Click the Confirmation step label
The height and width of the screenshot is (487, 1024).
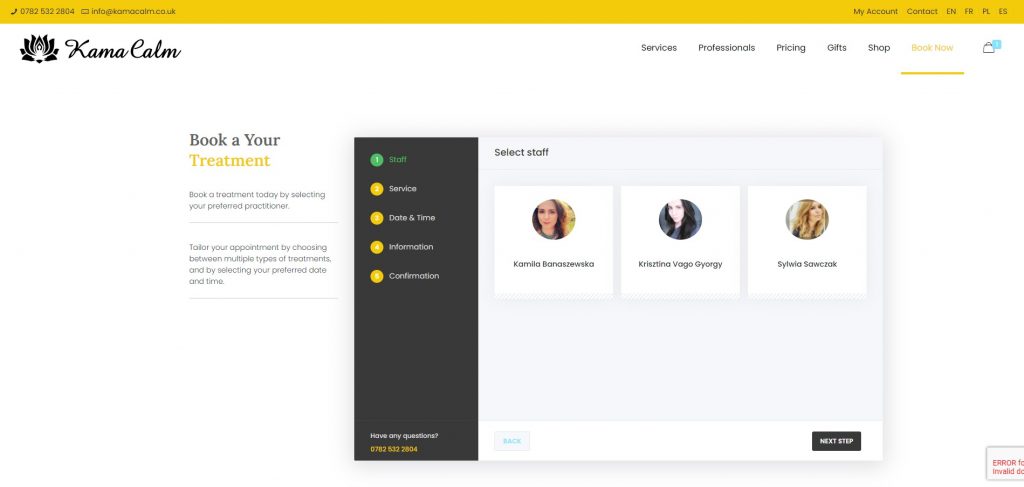[414, 276]
